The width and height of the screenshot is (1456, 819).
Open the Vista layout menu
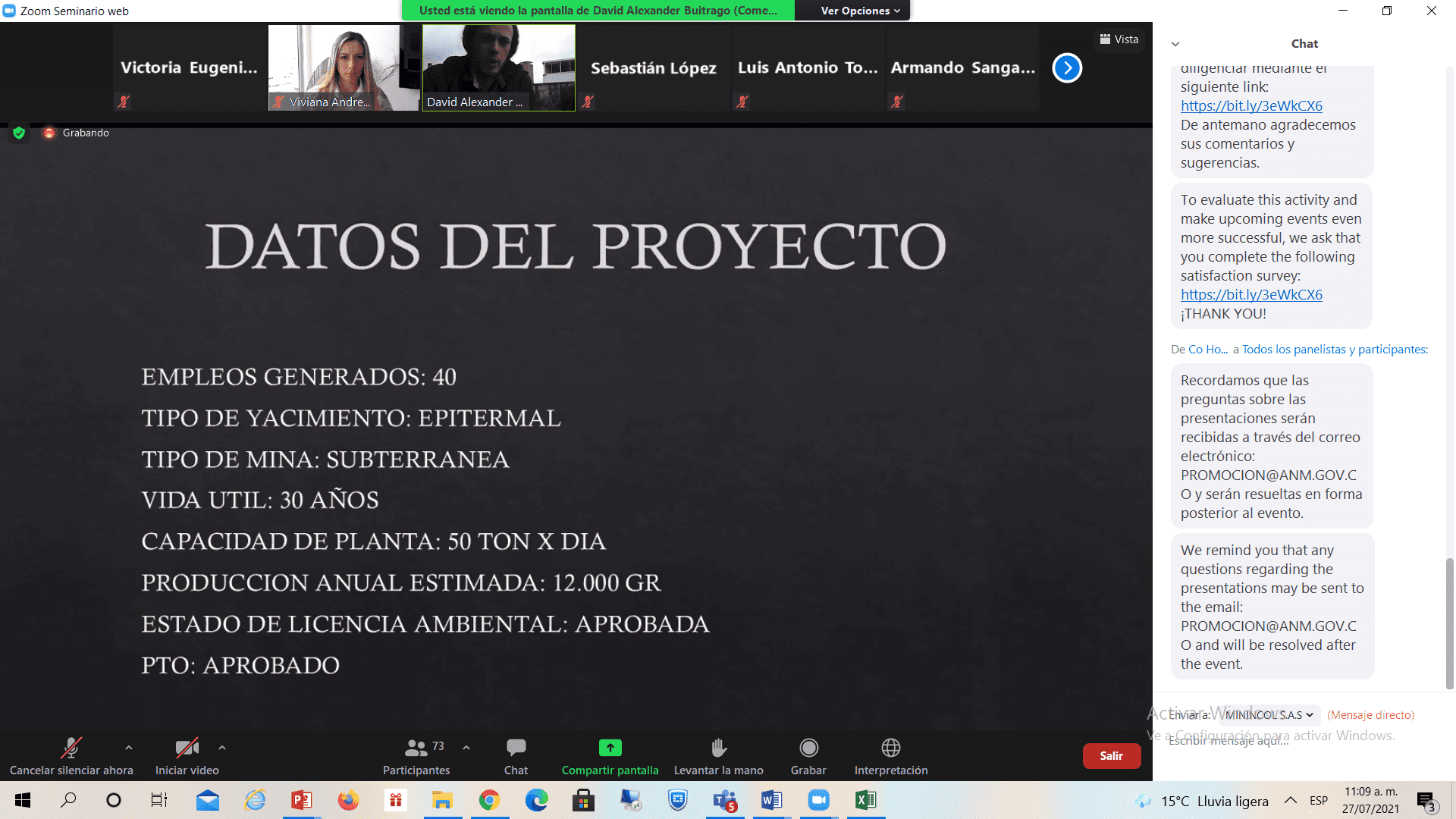pyautogui.click(x=1119, y=39)
